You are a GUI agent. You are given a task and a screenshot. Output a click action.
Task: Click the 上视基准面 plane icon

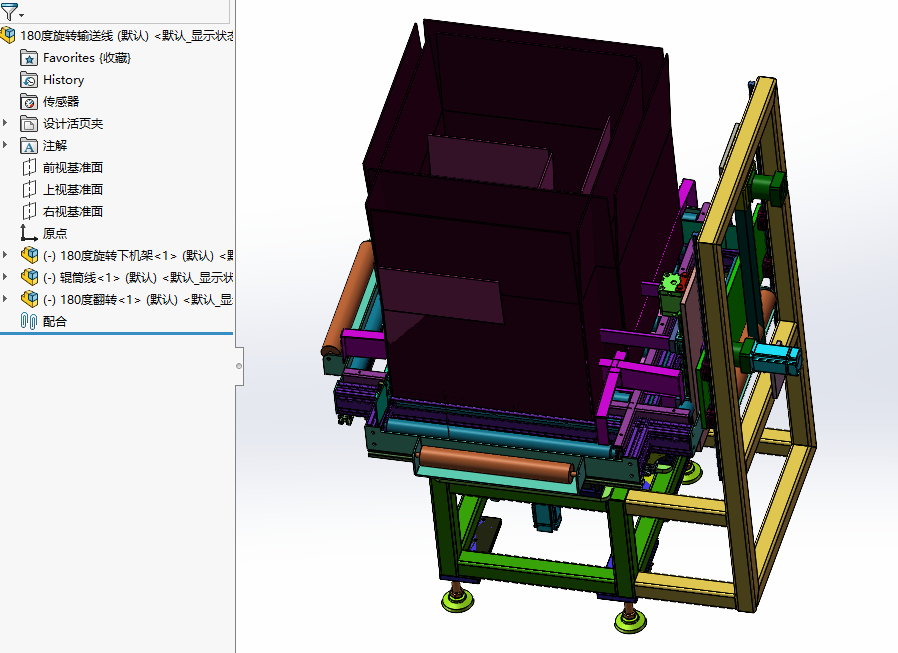pos(29,190)
